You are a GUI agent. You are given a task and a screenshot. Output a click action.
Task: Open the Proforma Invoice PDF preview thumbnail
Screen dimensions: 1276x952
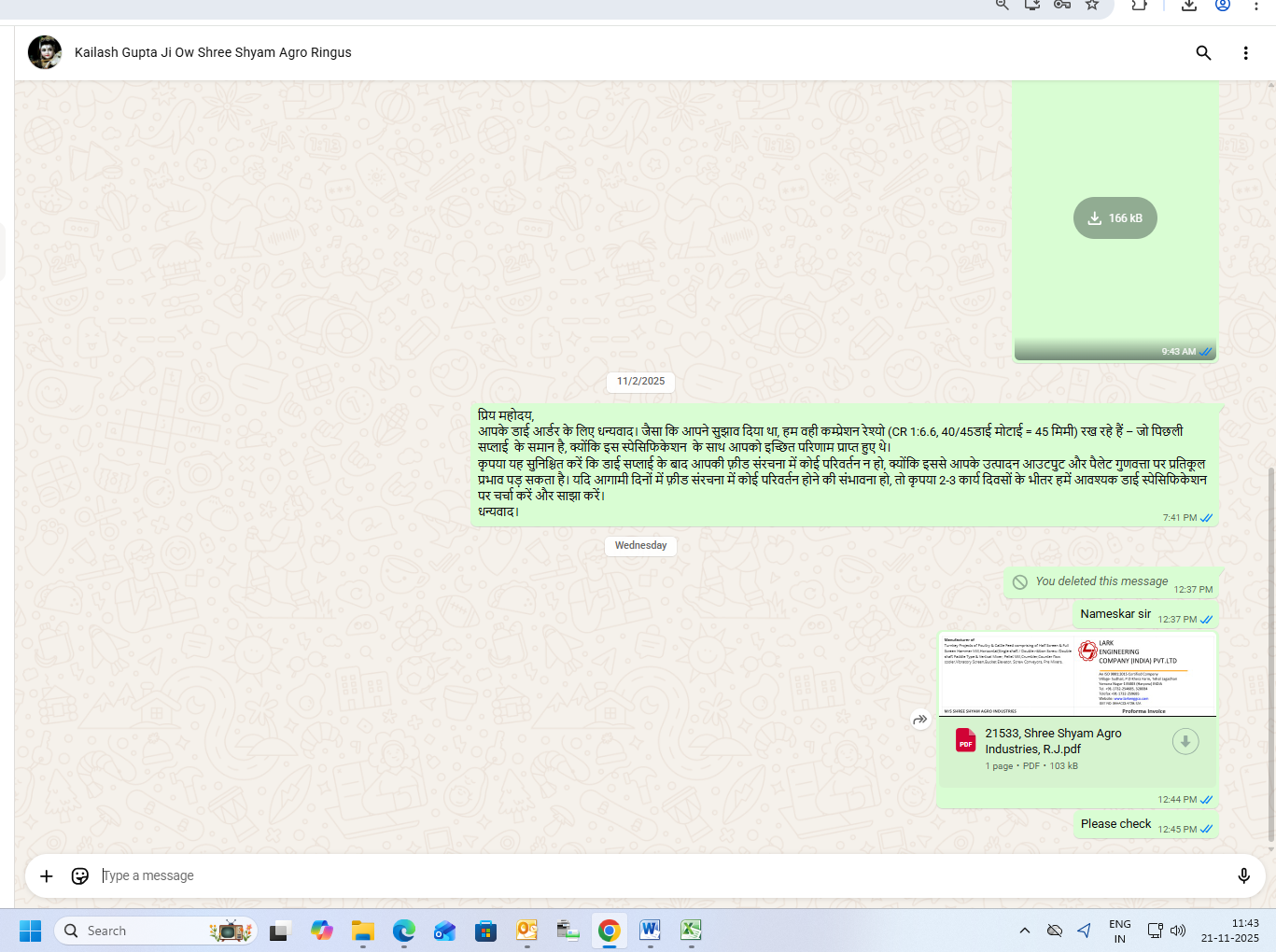(1077, 675)
